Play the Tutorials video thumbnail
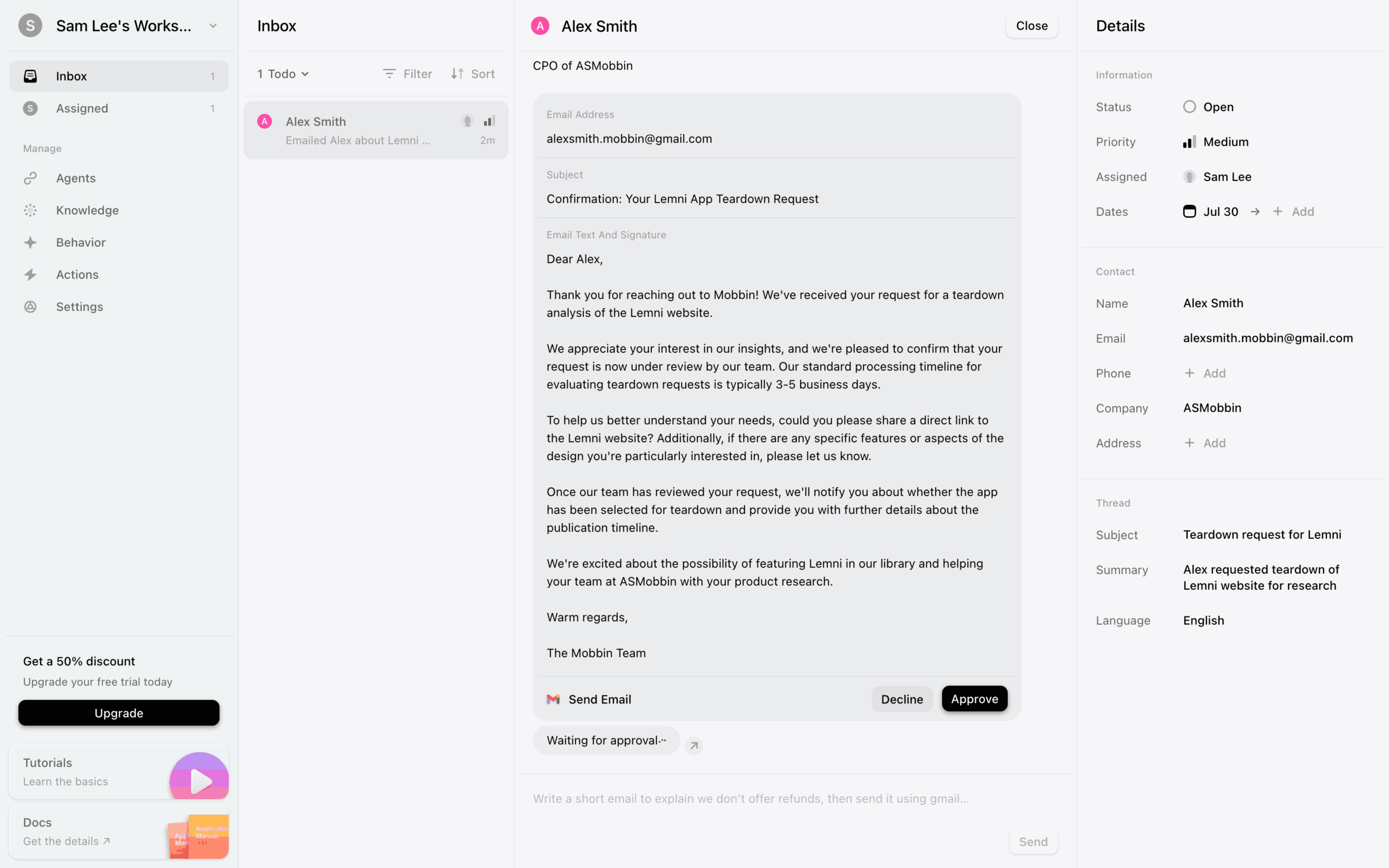 199,781
